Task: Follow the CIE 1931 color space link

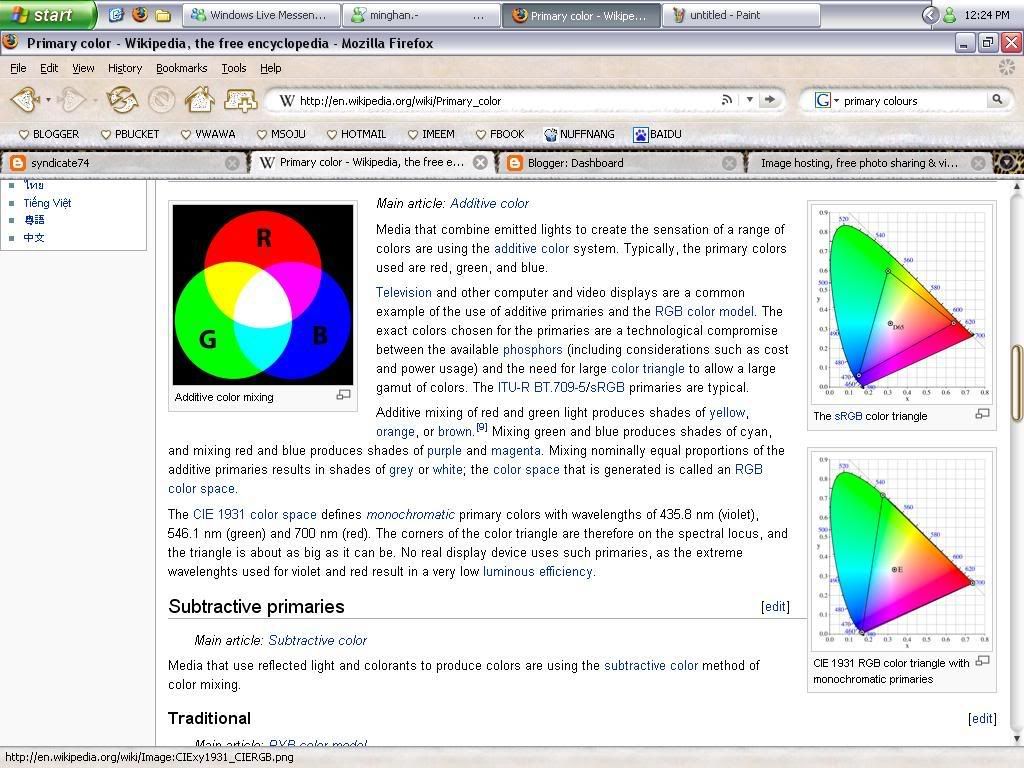Action: point(255,515)
